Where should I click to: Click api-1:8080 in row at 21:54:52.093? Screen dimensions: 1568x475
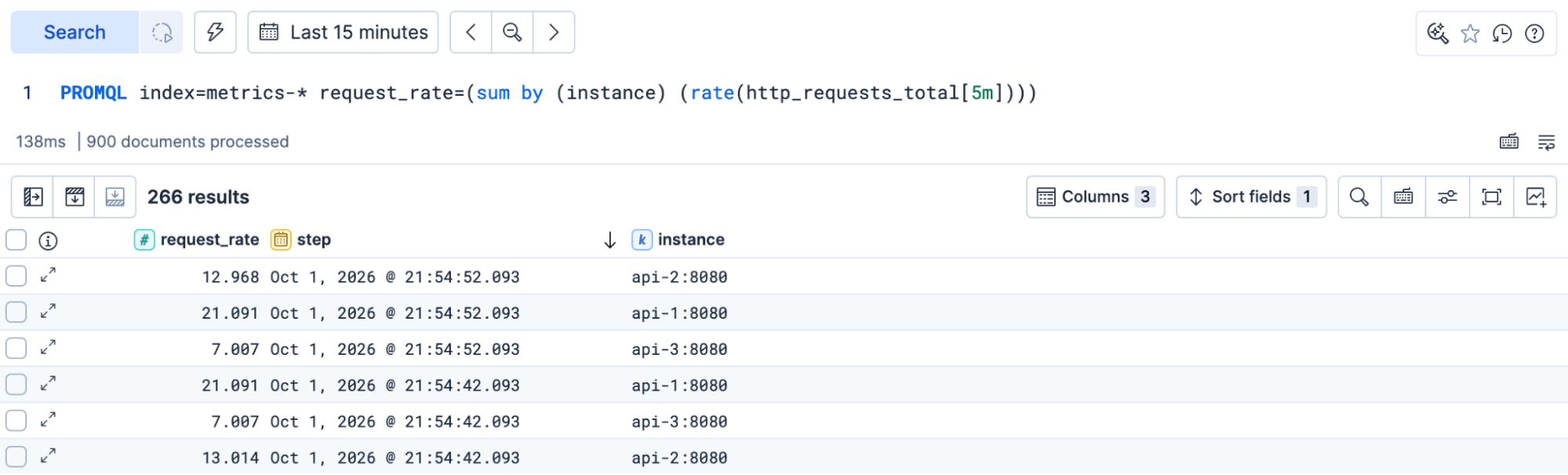pyautogui.click(x=679, y=313)
